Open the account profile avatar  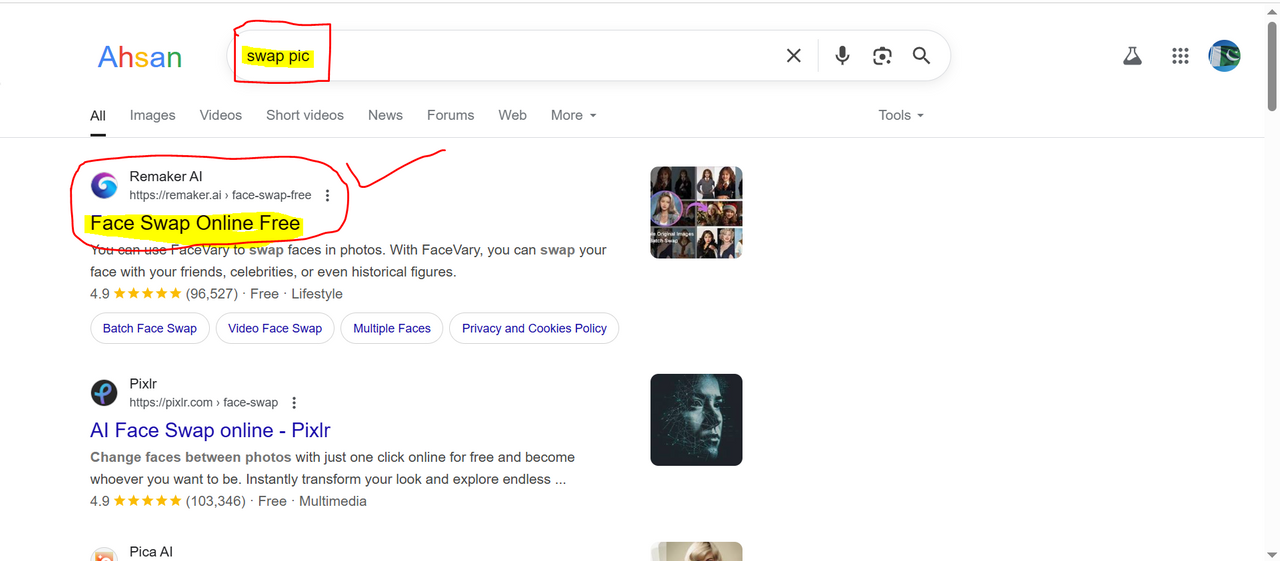point(1225,56)
